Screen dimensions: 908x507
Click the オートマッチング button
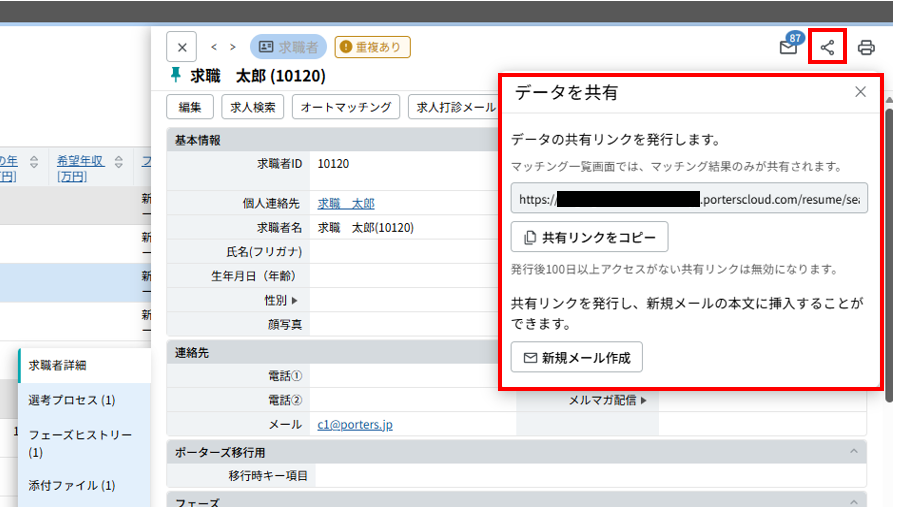[x=347, y=107]
